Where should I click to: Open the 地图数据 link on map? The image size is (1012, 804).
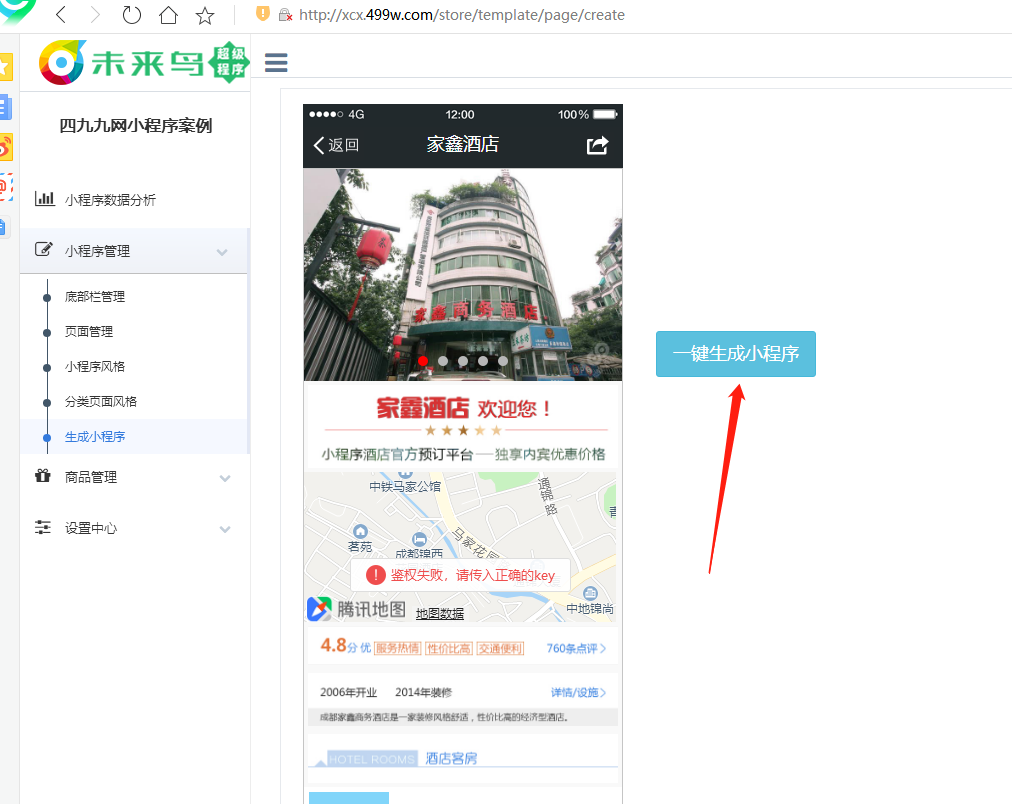coord(440,614)
